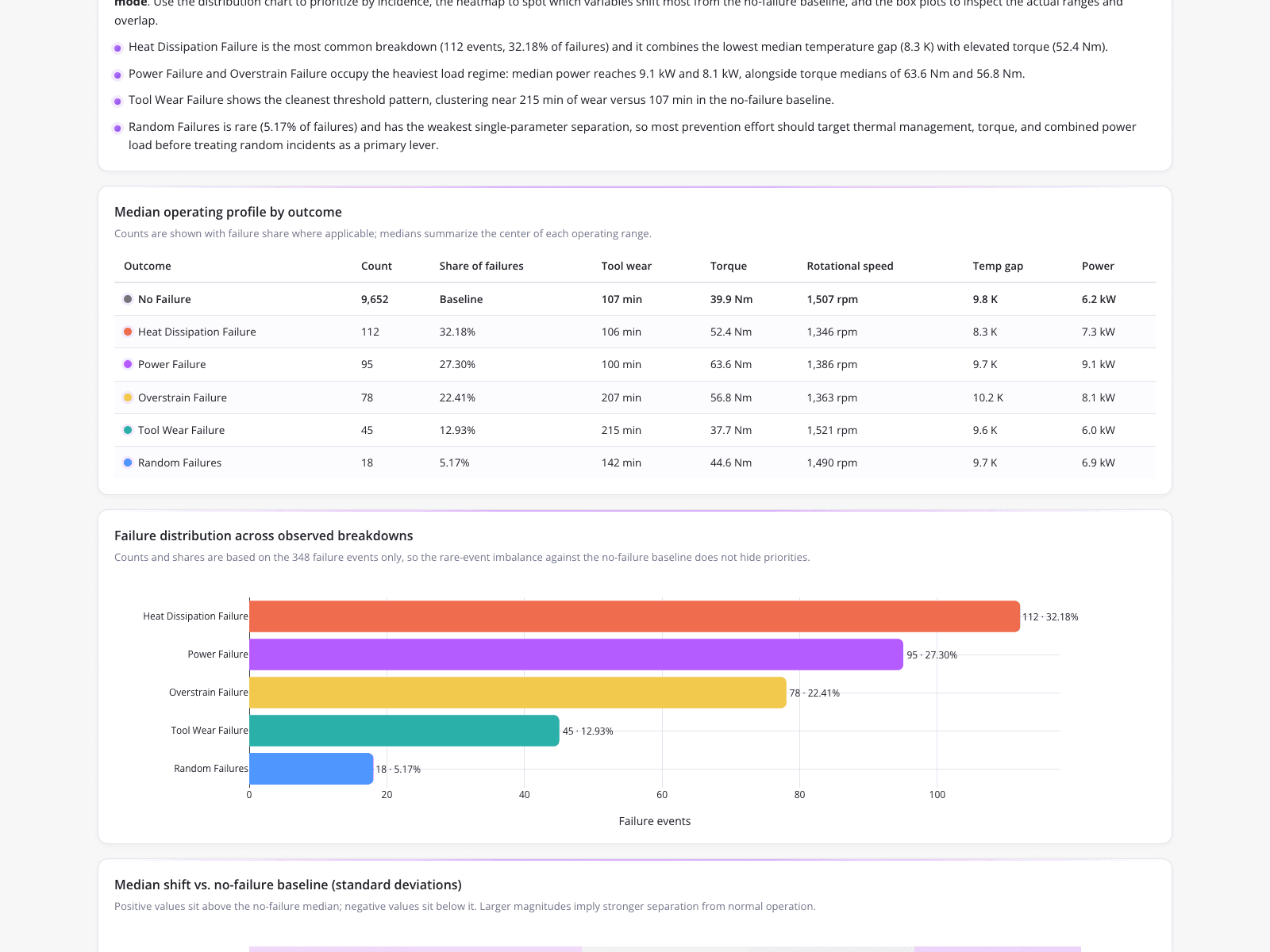Click the teal dot beside Tool Wear Failure
Viewport: 1270px width, 952px height.
[x=128, y=430]
